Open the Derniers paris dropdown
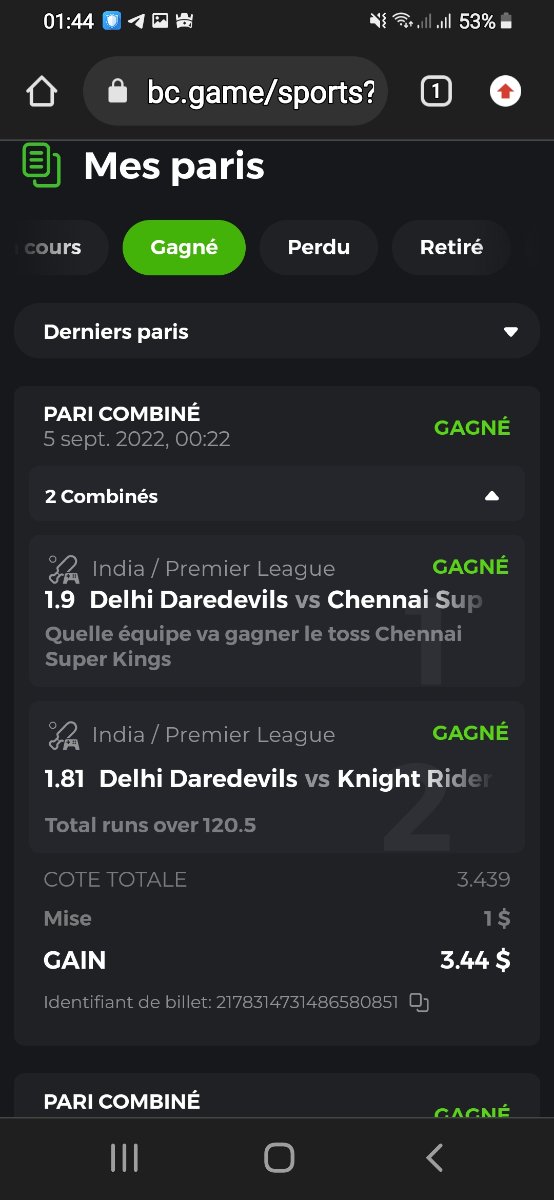554x1200 pixels. pyautogui.click(x=277, y=332)
